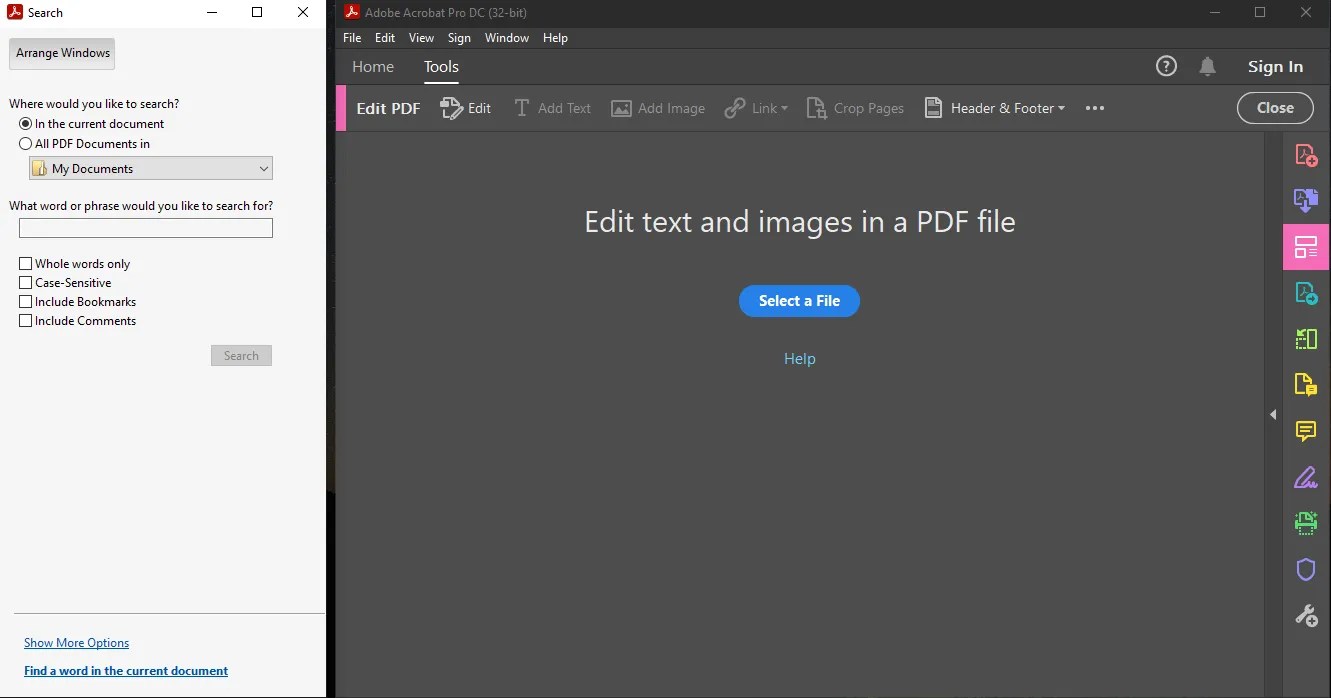Select the Edit tool in the toolbar
This screenshot has height=698, width=1331.
(466, 108)
